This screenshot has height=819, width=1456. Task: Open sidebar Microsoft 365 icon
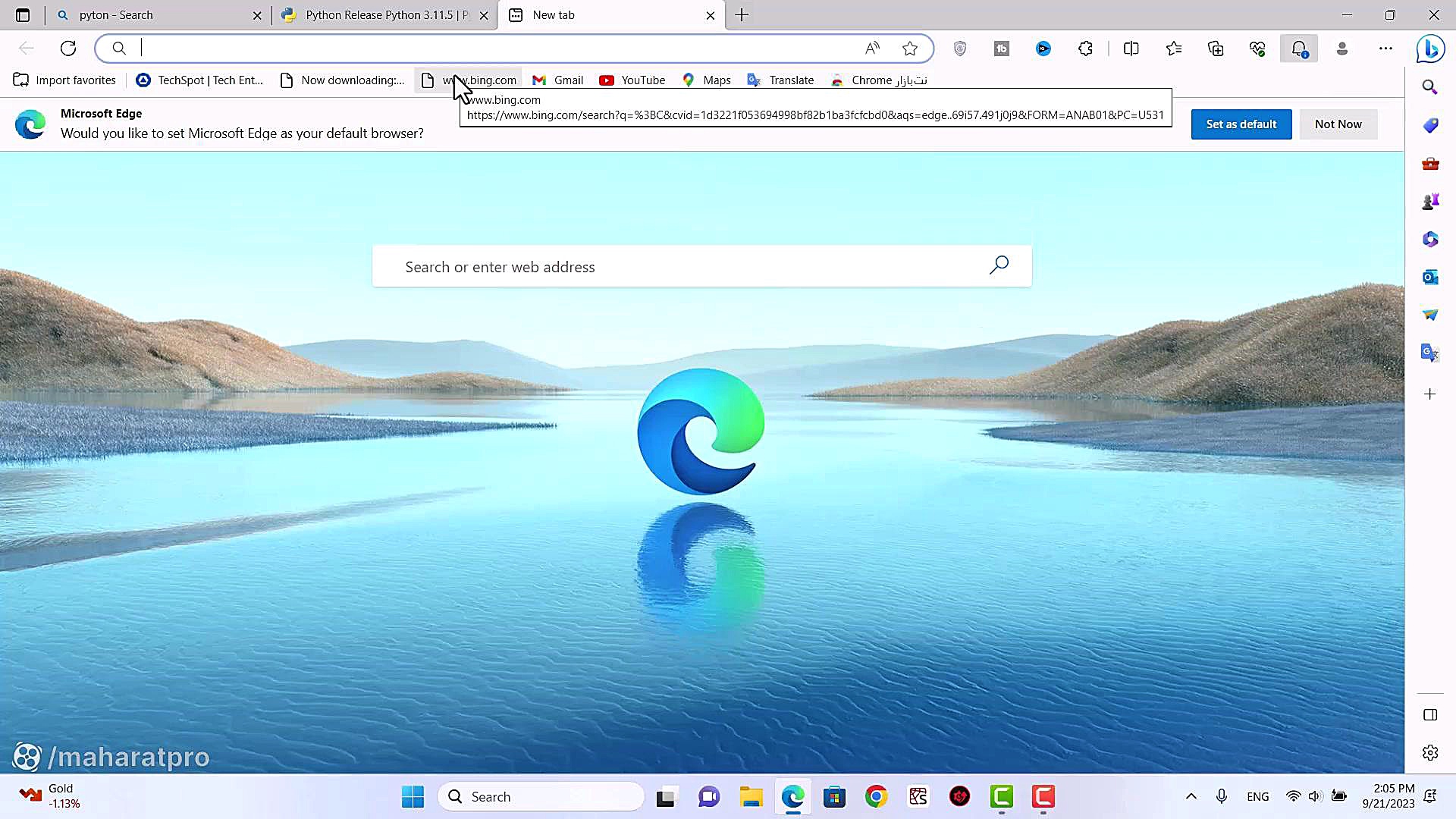[x=1430, y=240]
